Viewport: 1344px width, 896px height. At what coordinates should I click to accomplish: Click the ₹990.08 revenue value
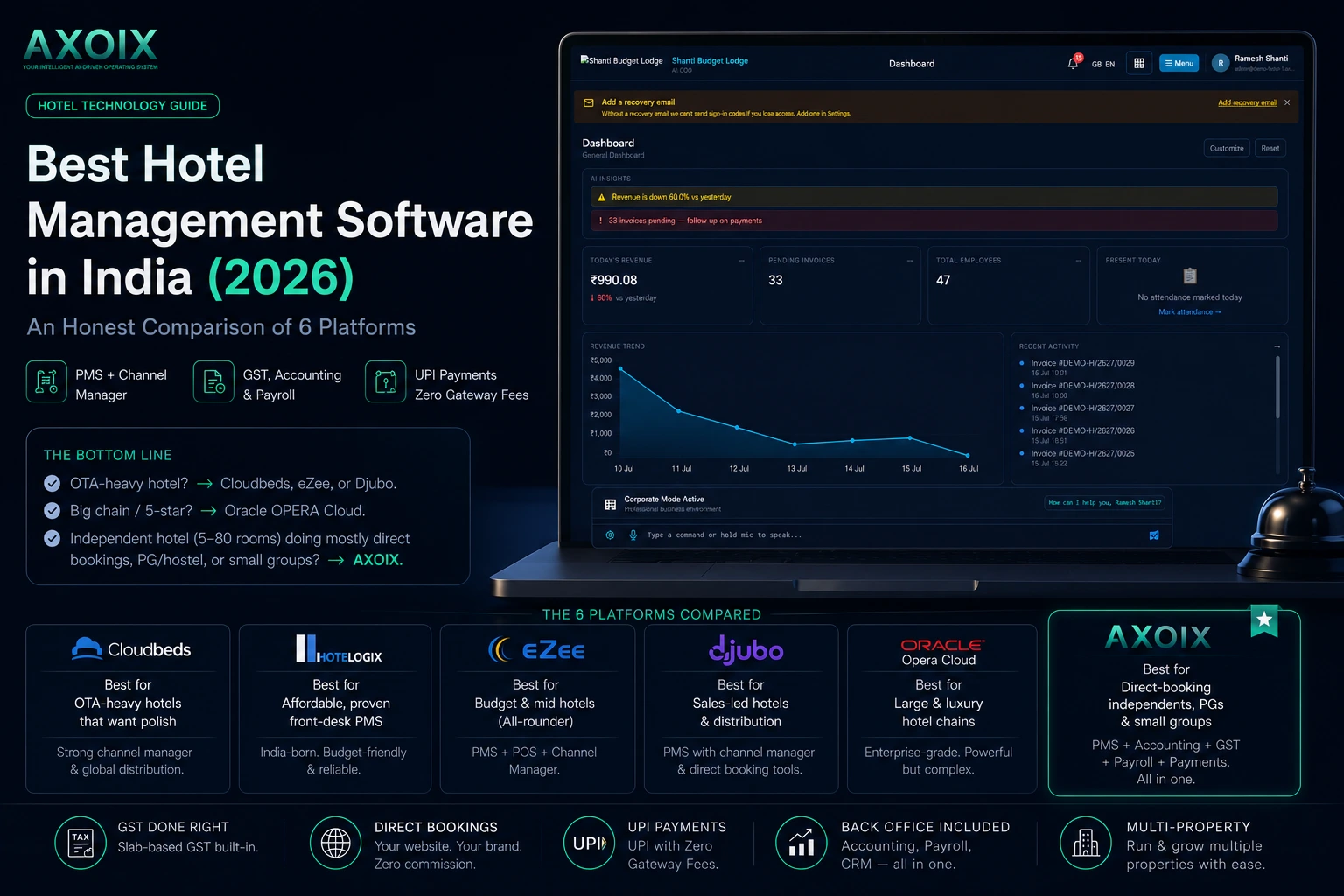pyautogui.click(x=613, y=280)
